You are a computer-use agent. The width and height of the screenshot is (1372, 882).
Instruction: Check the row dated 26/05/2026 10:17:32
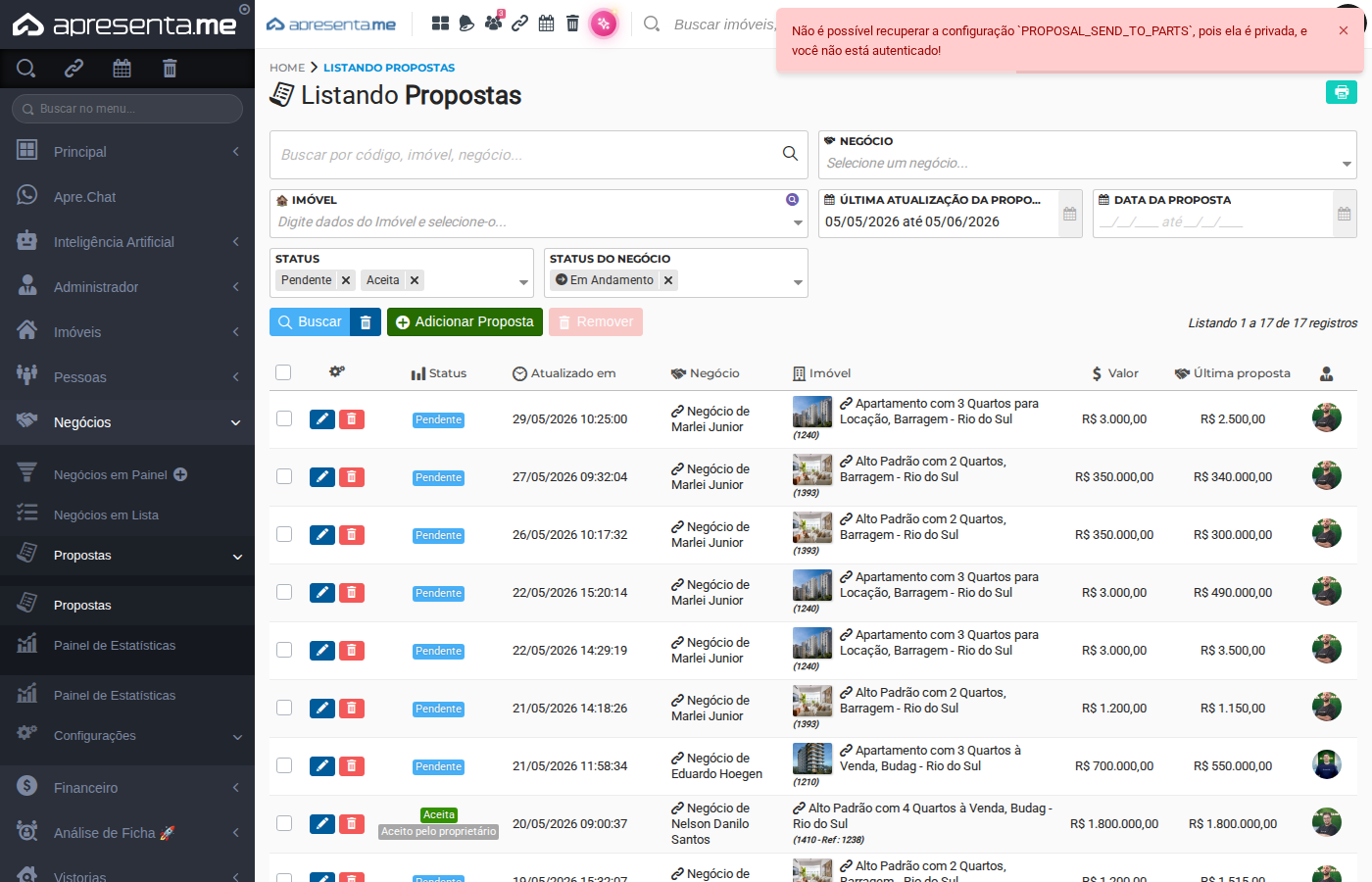click(x=284, y=534)
